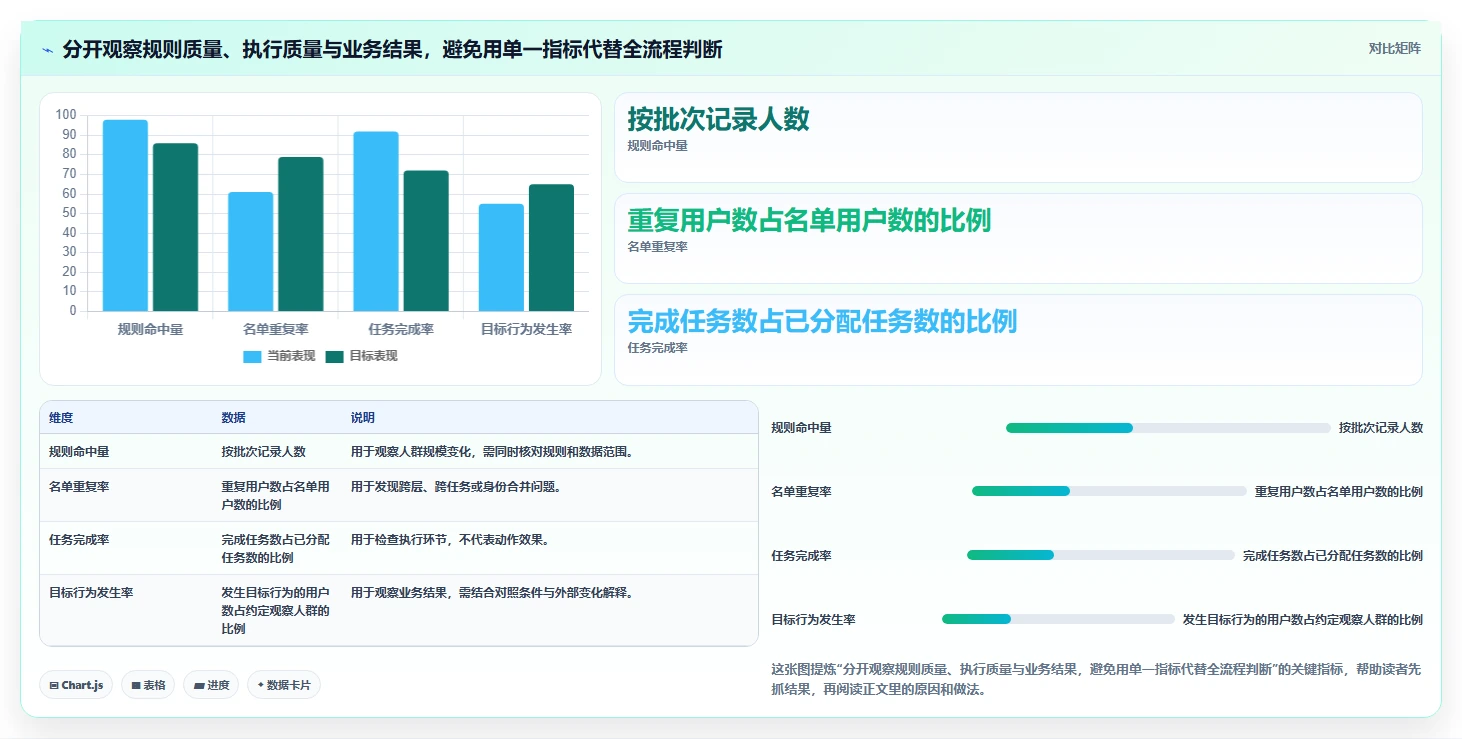1462x739 pixels.
Task: Select the 规则命中量 cell in the table
Action: (x=79, y=452)
